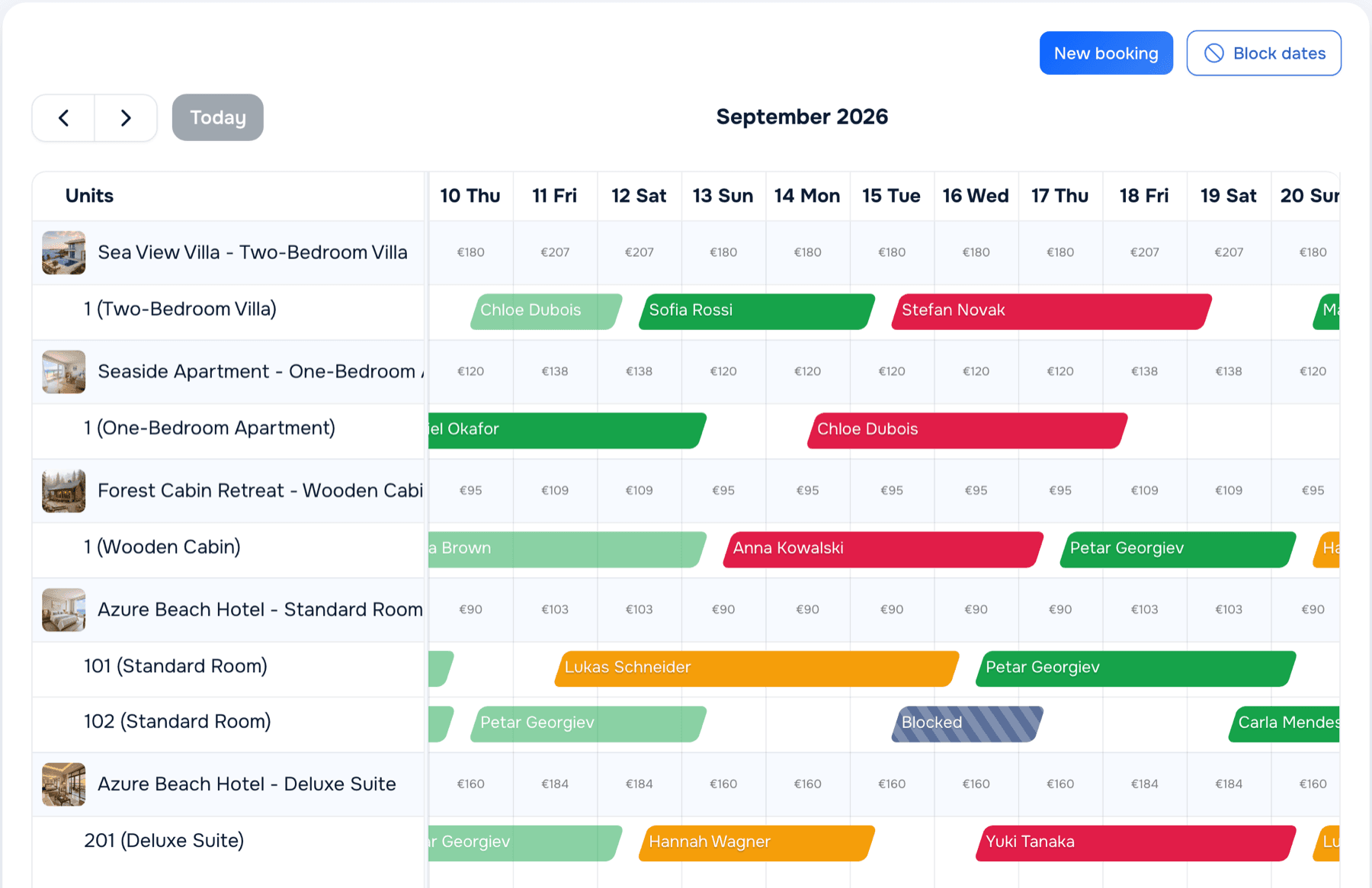Open the Brown booking in Wooden Cabin
Screen dimensions: 1372x888
pyautogui.click(x=568, y=549)
